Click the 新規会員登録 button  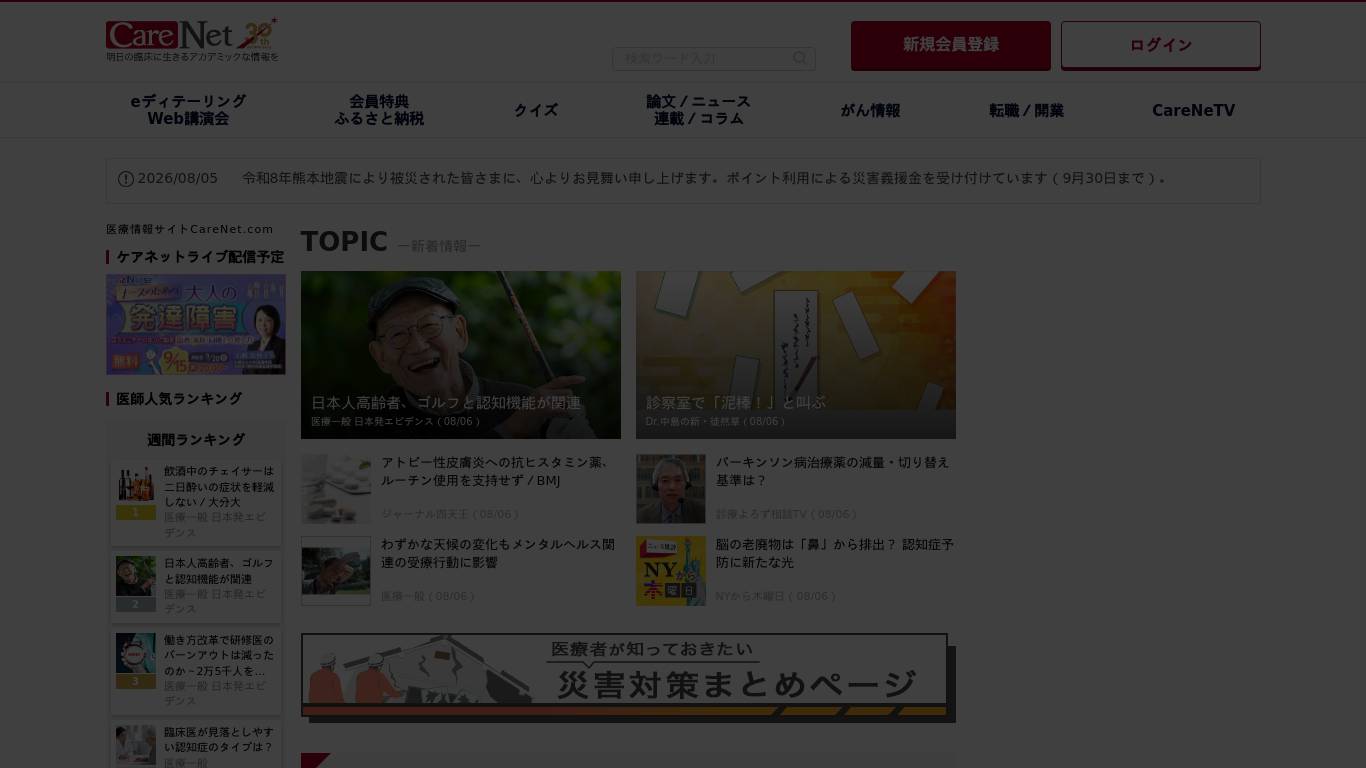click(951, 45)
